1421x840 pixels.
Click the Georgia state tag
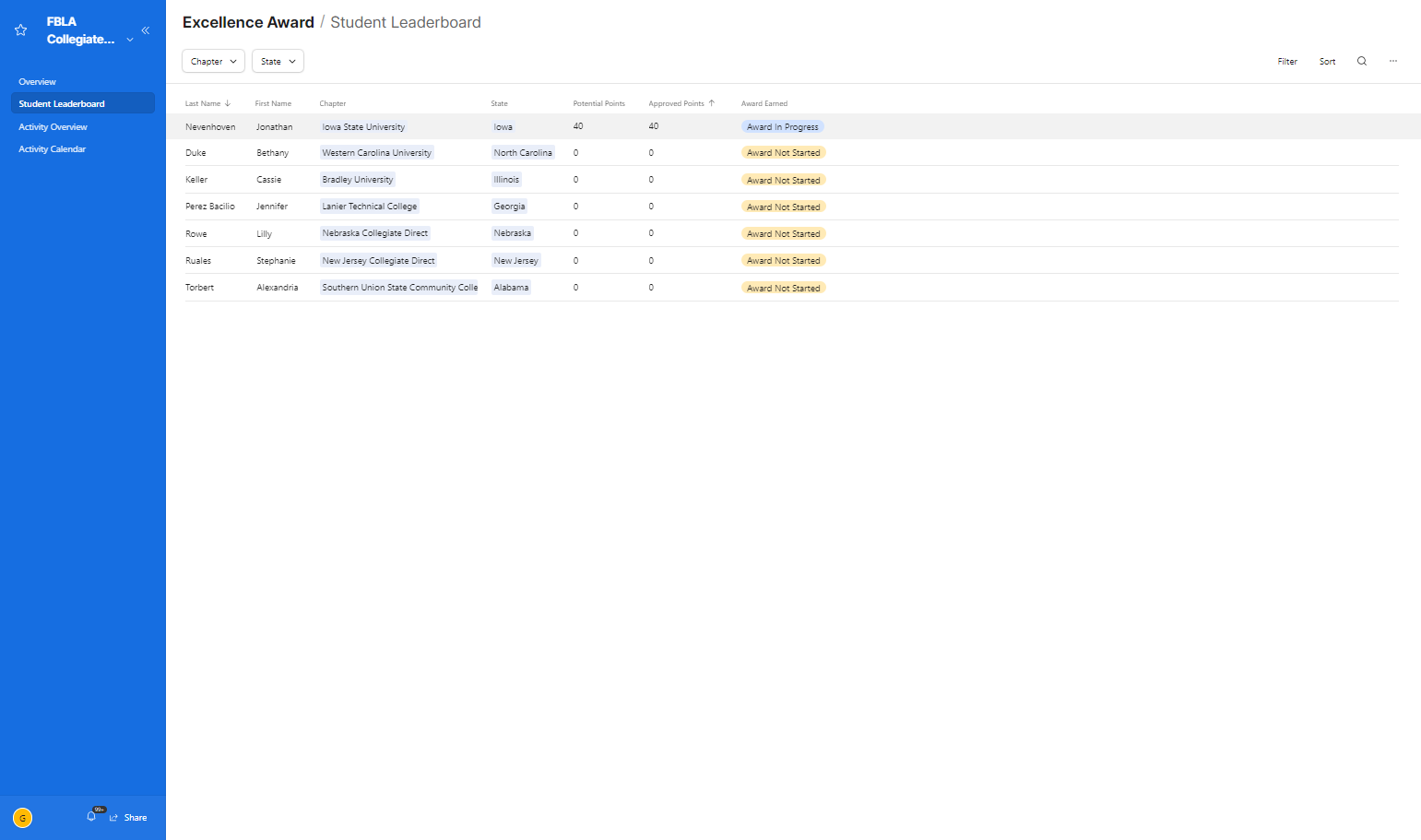click(x=509, y=207)
